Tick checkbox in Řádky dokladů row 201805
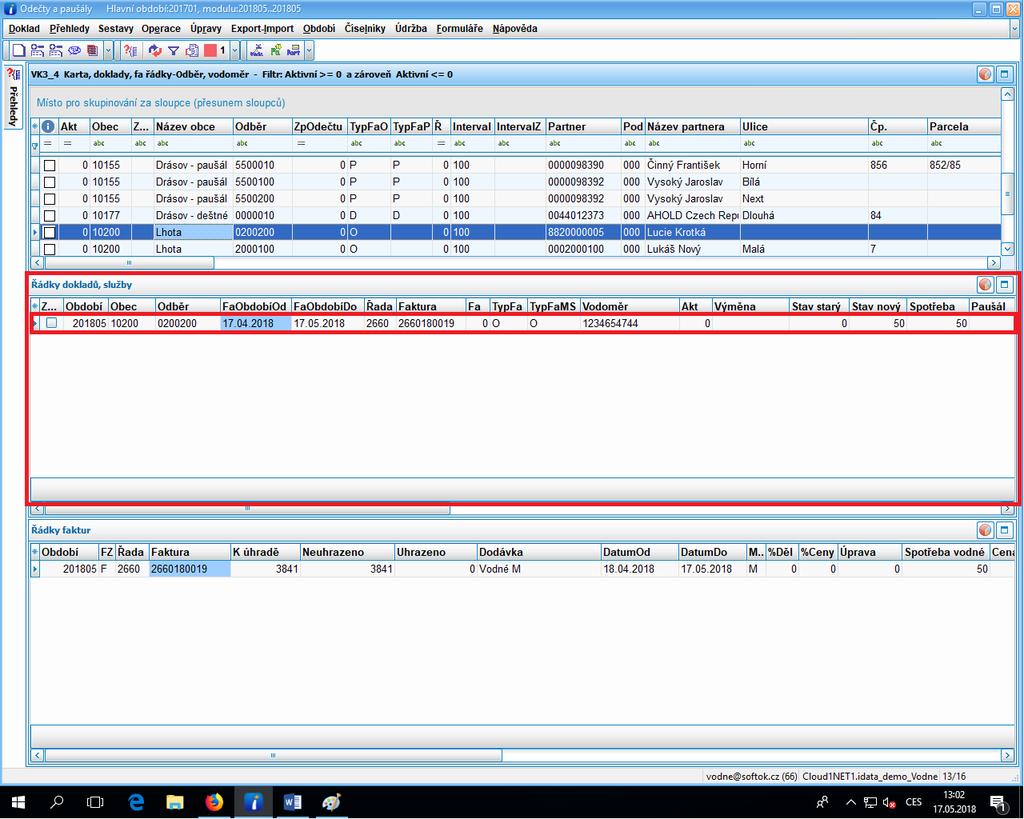This screenshot has height=819, width=1024. click(x=52, y=323)
